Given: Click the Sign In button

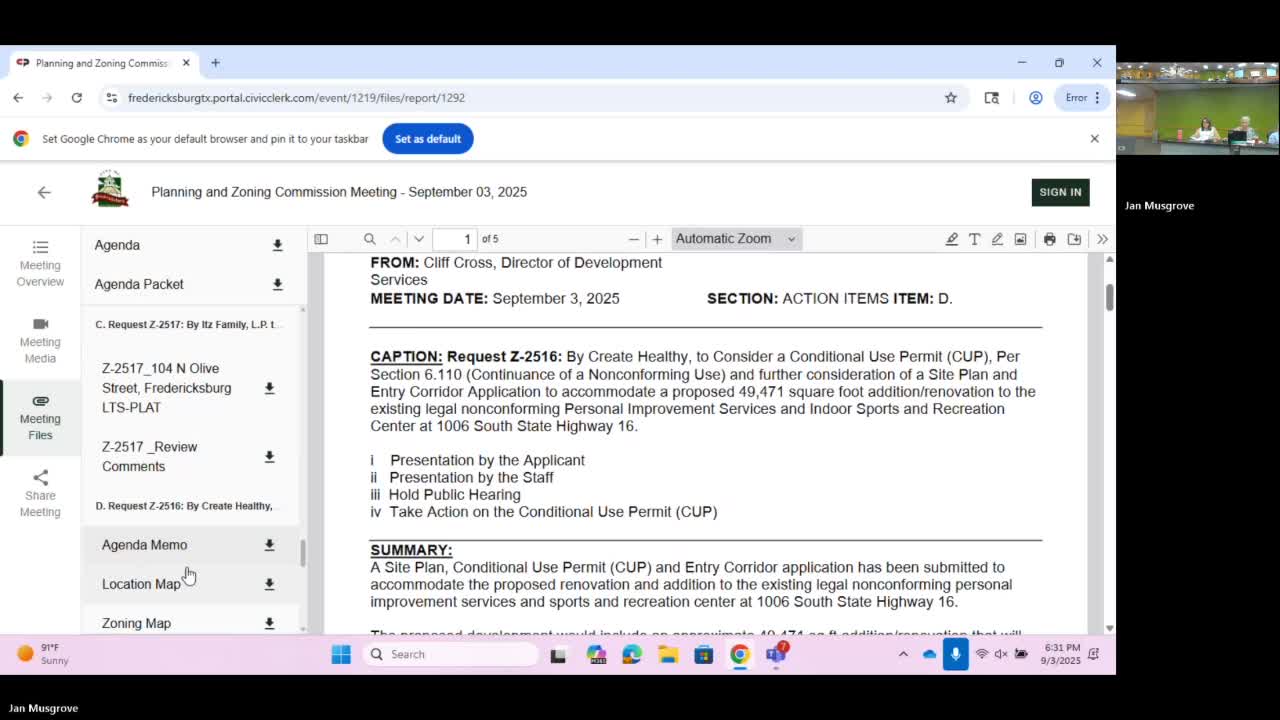Looking at the screenshot, I should pos(1060,192).
